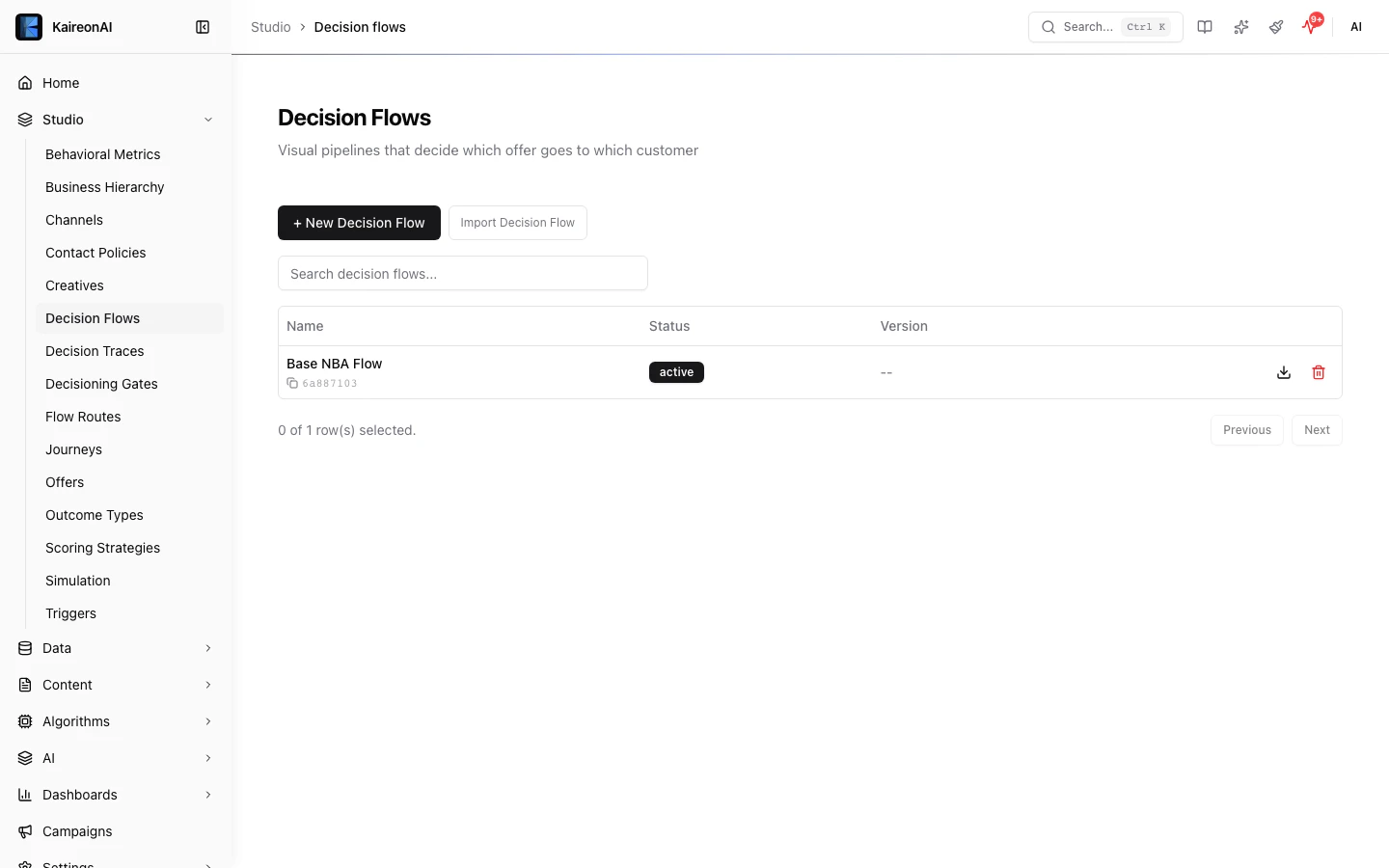The height and width of the screenshot is (868, 1389).
Task: Click the Studio layers icon
Action: tap(25, 120)
